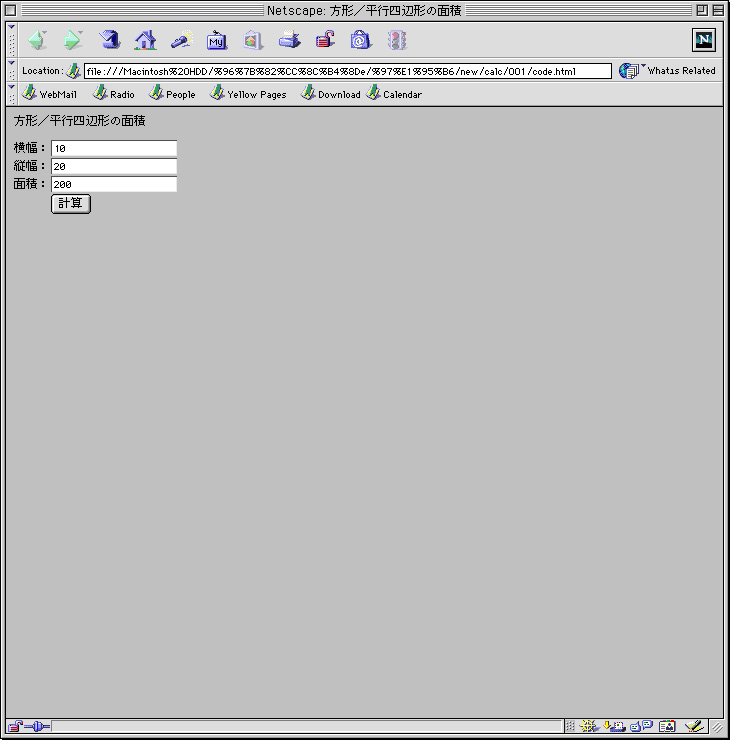Open My Netscape toolbar icon
730x740 pixels.
[x=217, y=40]
